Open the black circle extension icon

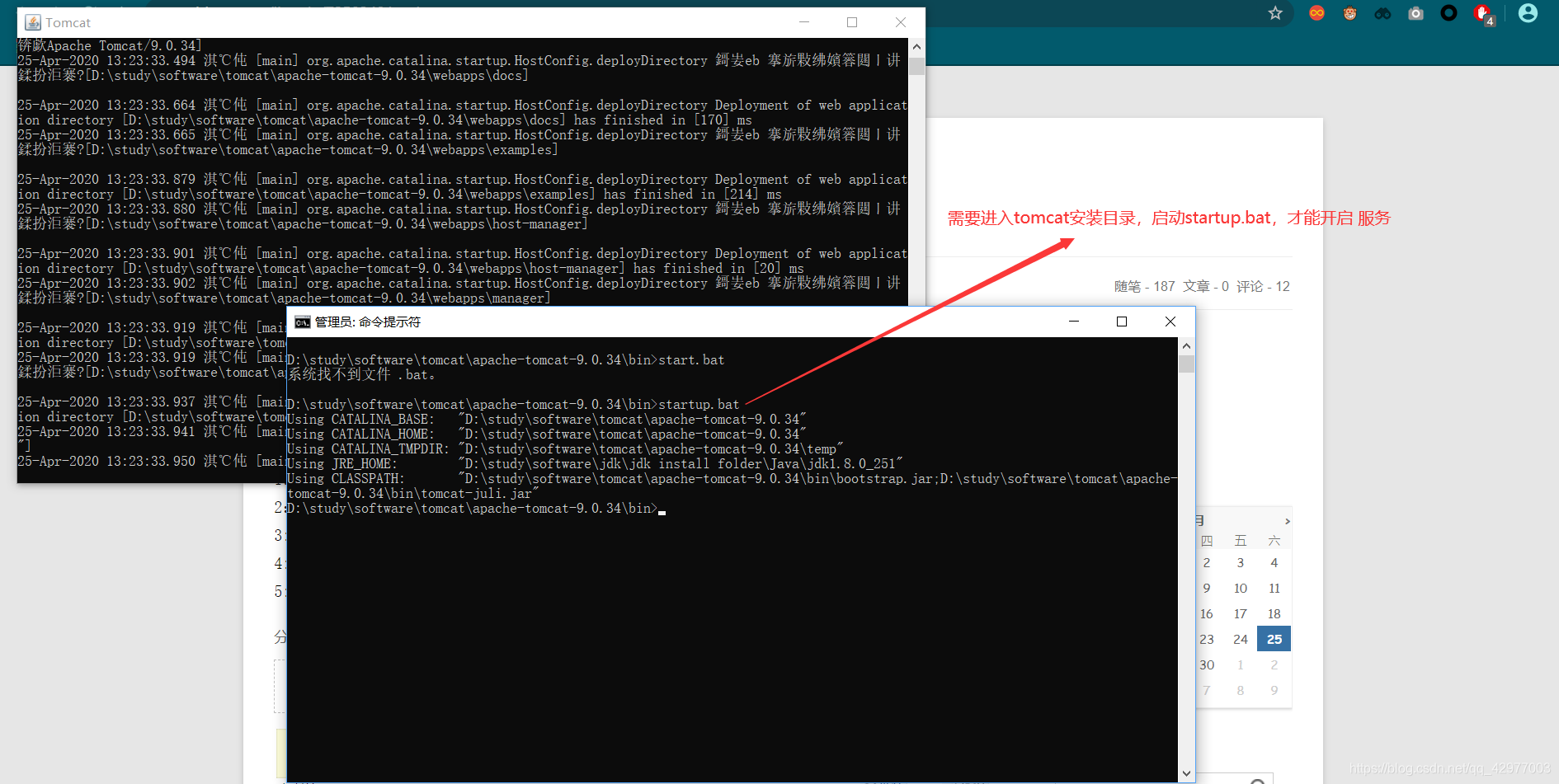tap(1448, 13)
